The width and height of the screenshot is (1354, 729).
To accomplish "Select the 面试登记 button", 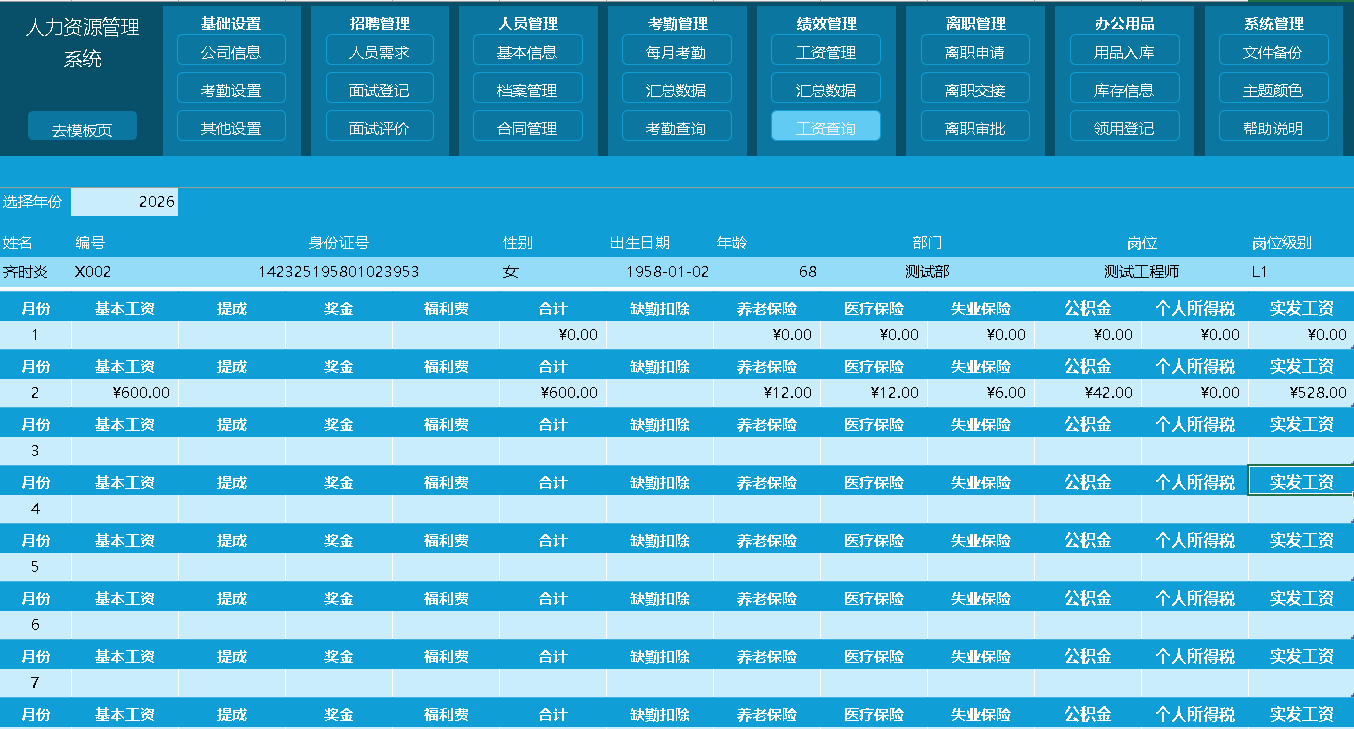I will pos(379,90).
